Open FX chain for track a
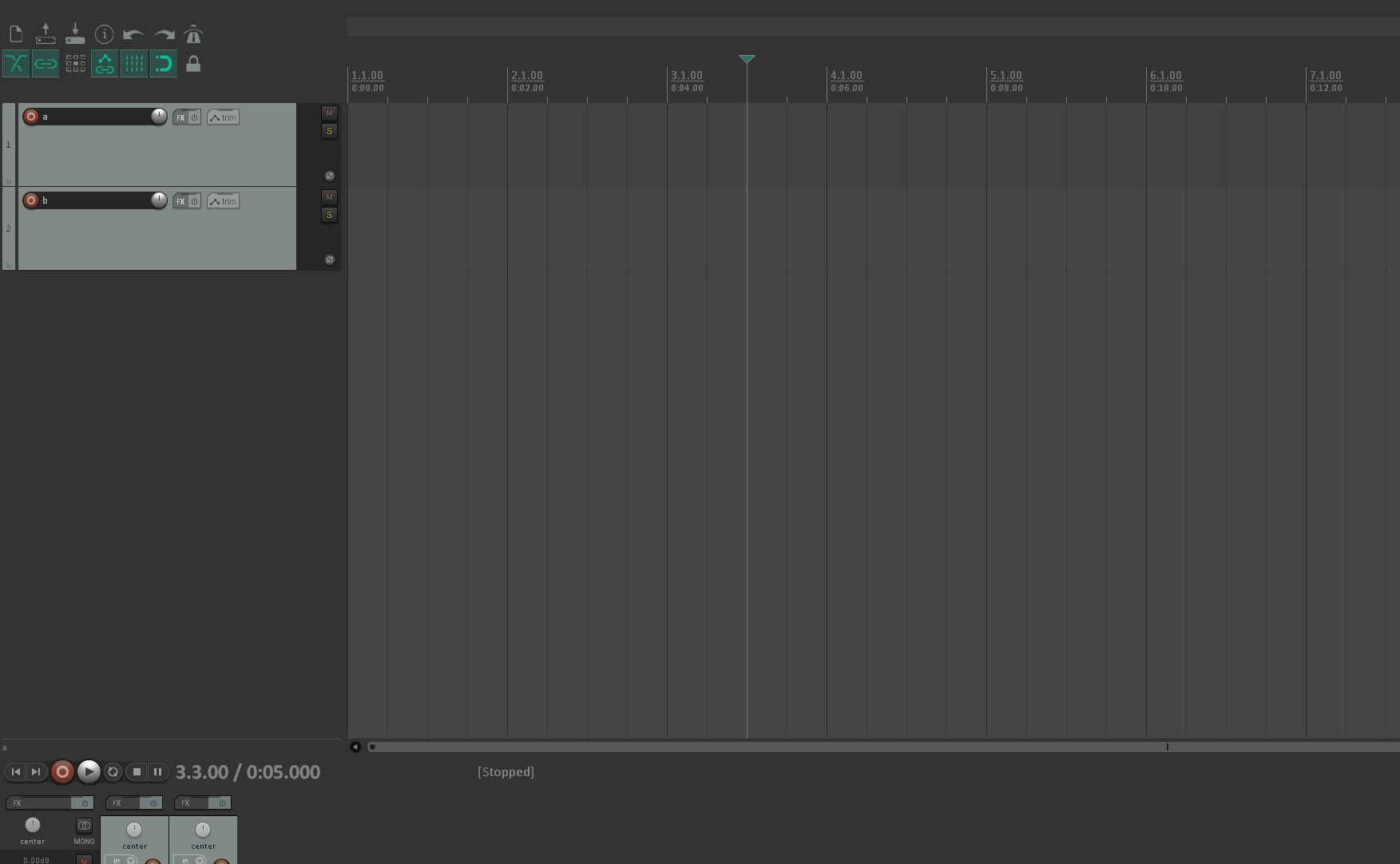Screen dimensions: 1400x864 click(180, 117)
